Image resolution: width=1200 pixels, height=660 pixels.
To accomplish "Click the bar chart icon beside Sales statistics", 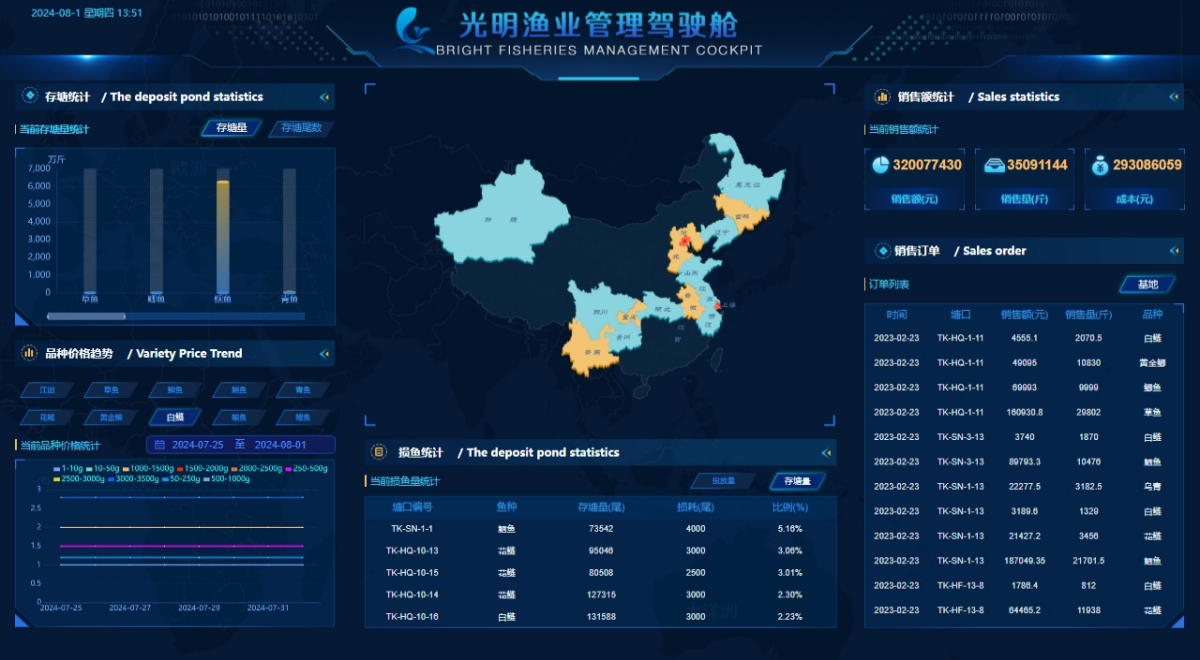I will pyautogui.click(x=882, y=97).
